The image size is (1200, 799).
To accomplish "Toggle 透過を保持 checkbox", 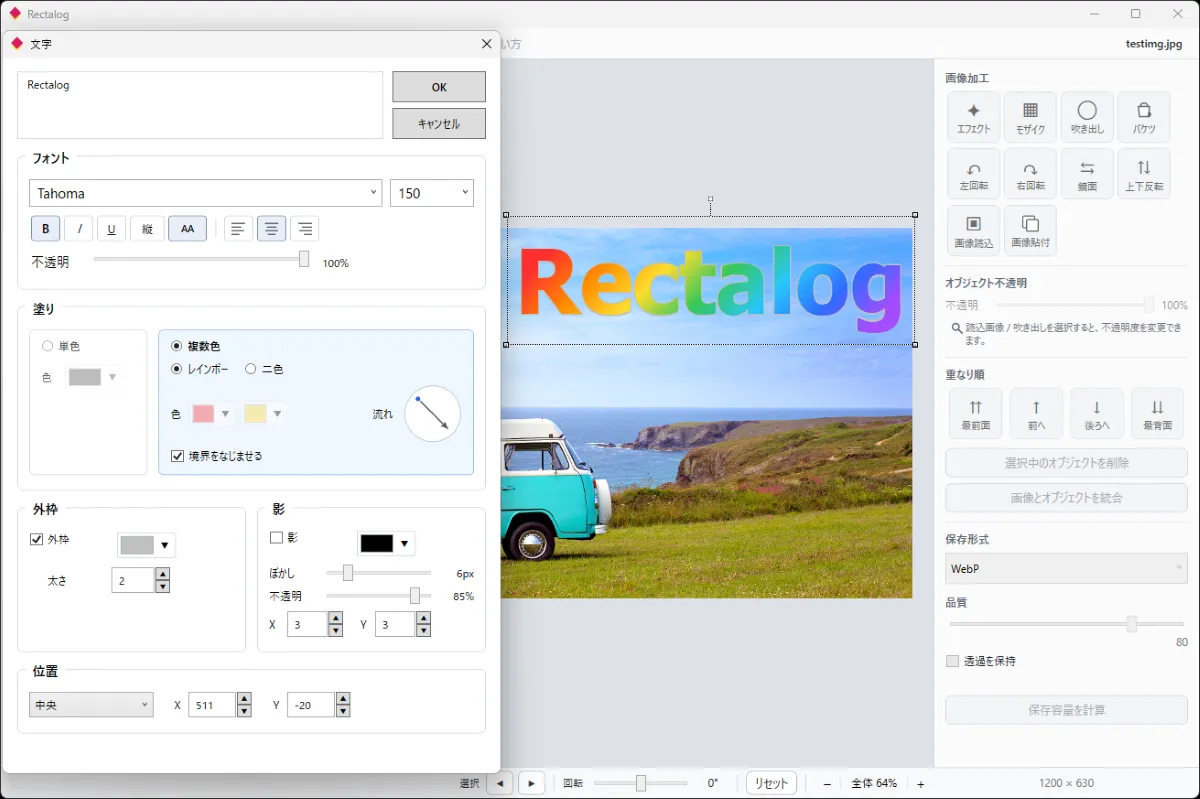I will pyautogui.click(x=981, y=661).
